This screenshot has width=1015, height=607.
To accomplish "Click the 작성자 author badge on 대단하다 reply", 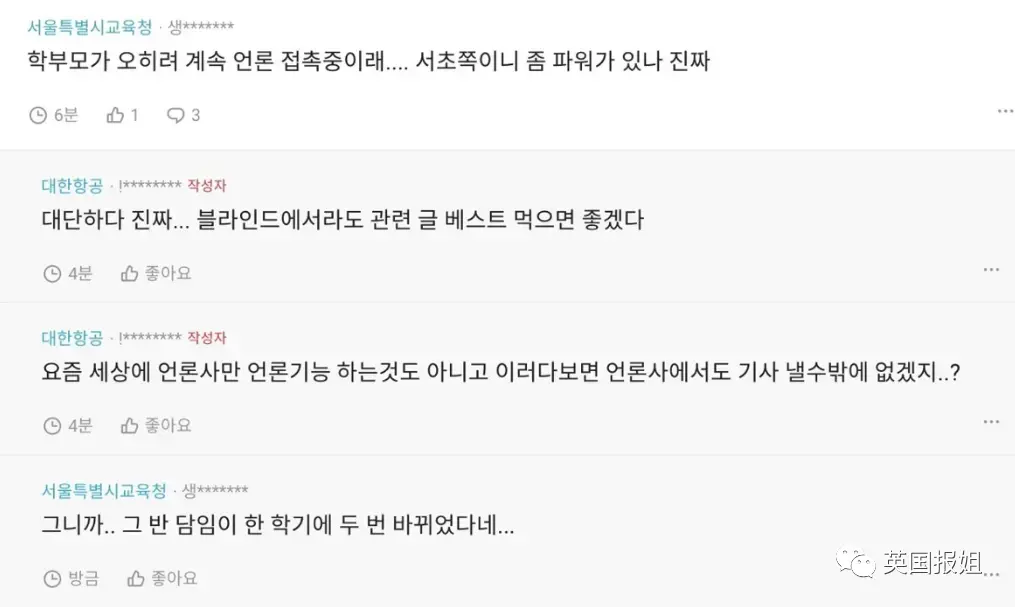I will coord(207,185).
